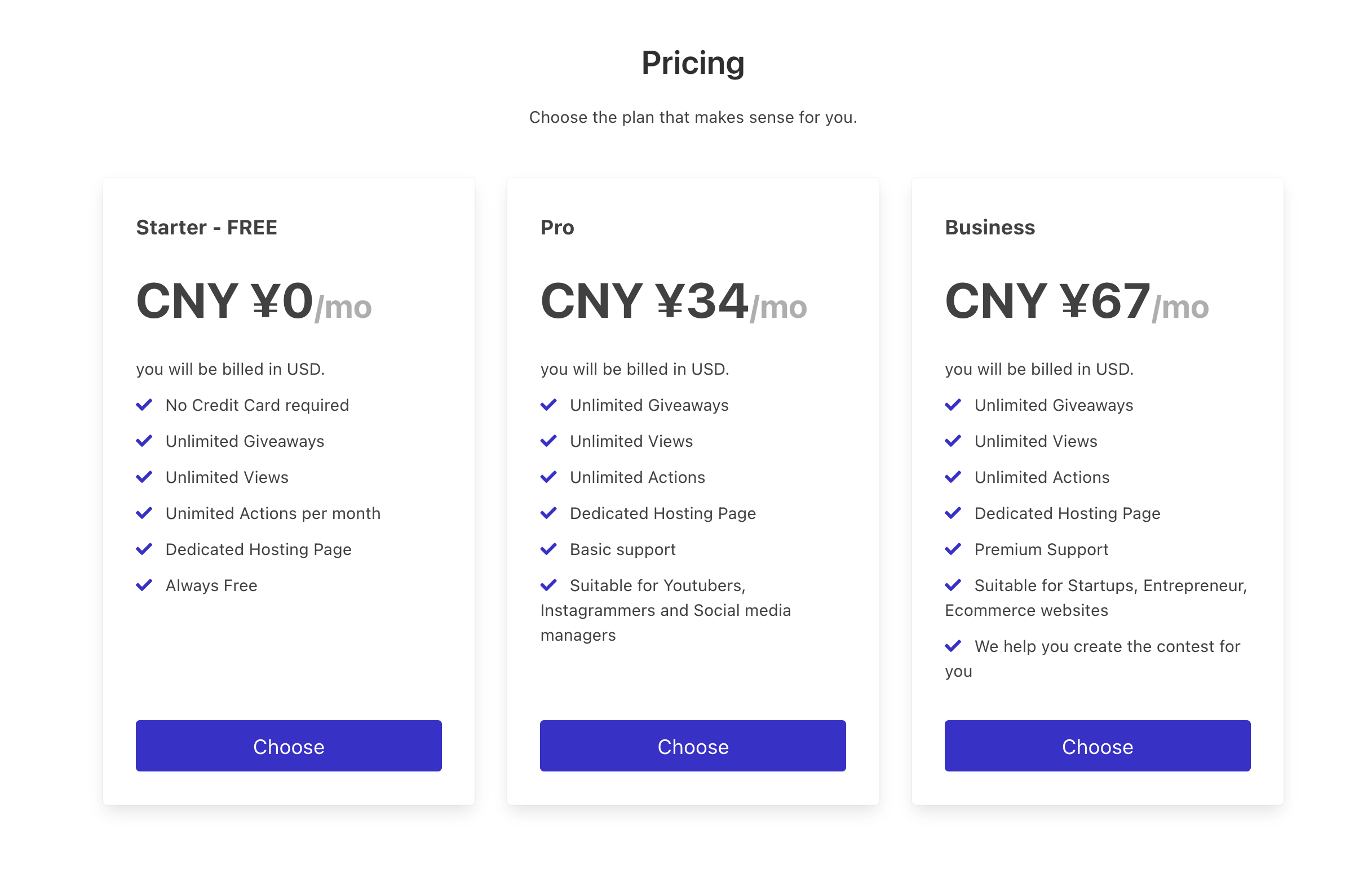Select the Choose button for Pro plan
The image size is (1354, 896).
coord(693,746)
